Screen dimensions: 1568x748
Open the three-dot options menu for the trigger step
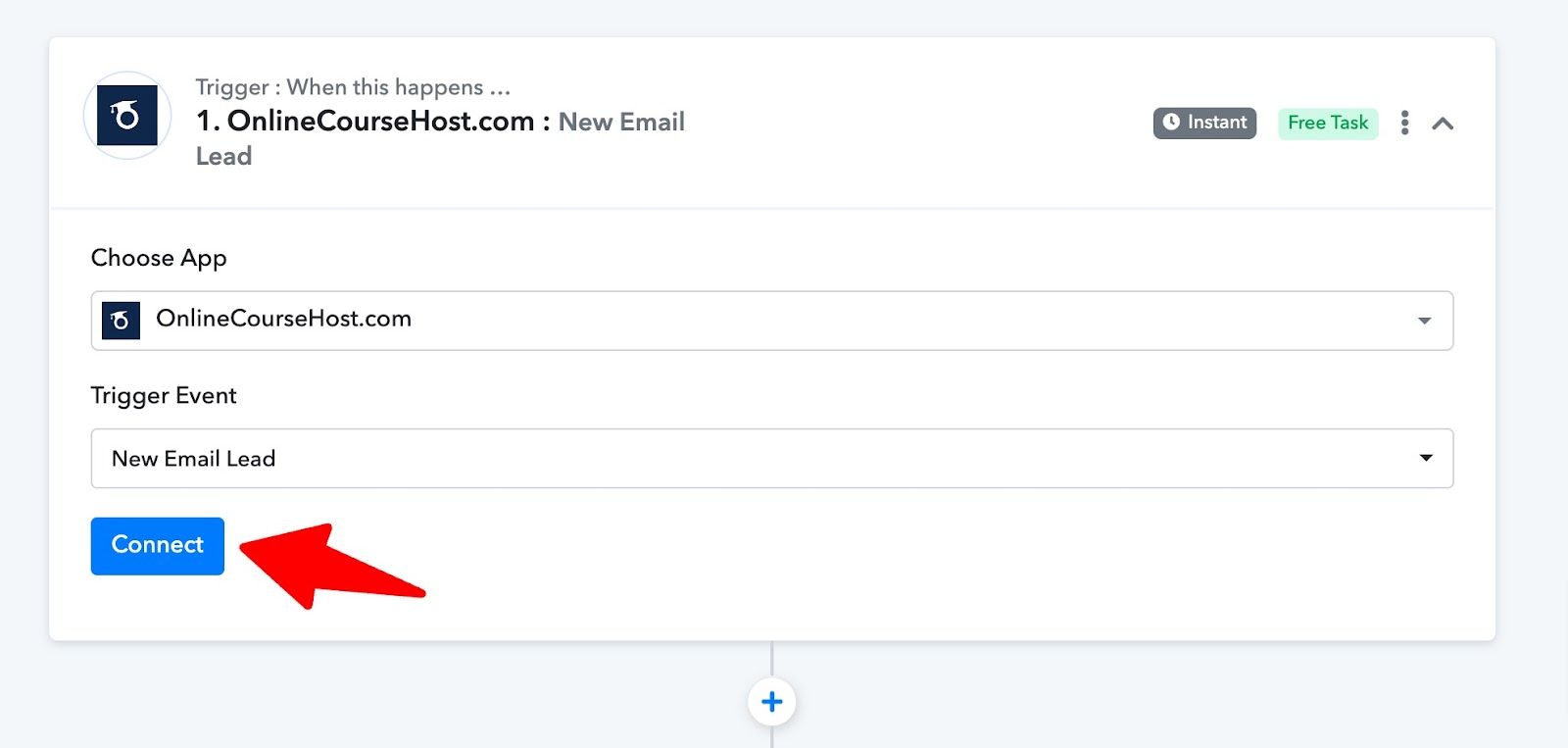pos(1404,123)
